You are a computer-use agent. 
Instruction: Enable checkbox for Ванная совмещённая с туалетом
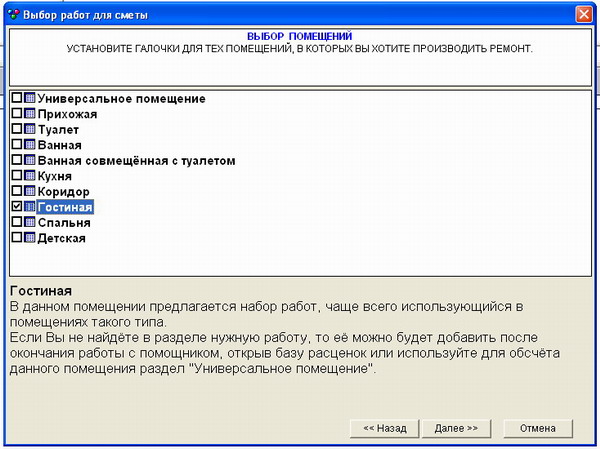16,160
